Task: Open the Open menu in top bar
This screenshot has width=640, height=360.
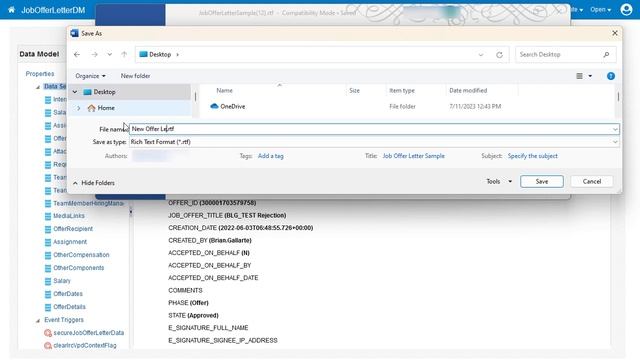Action: pos(600,9)
